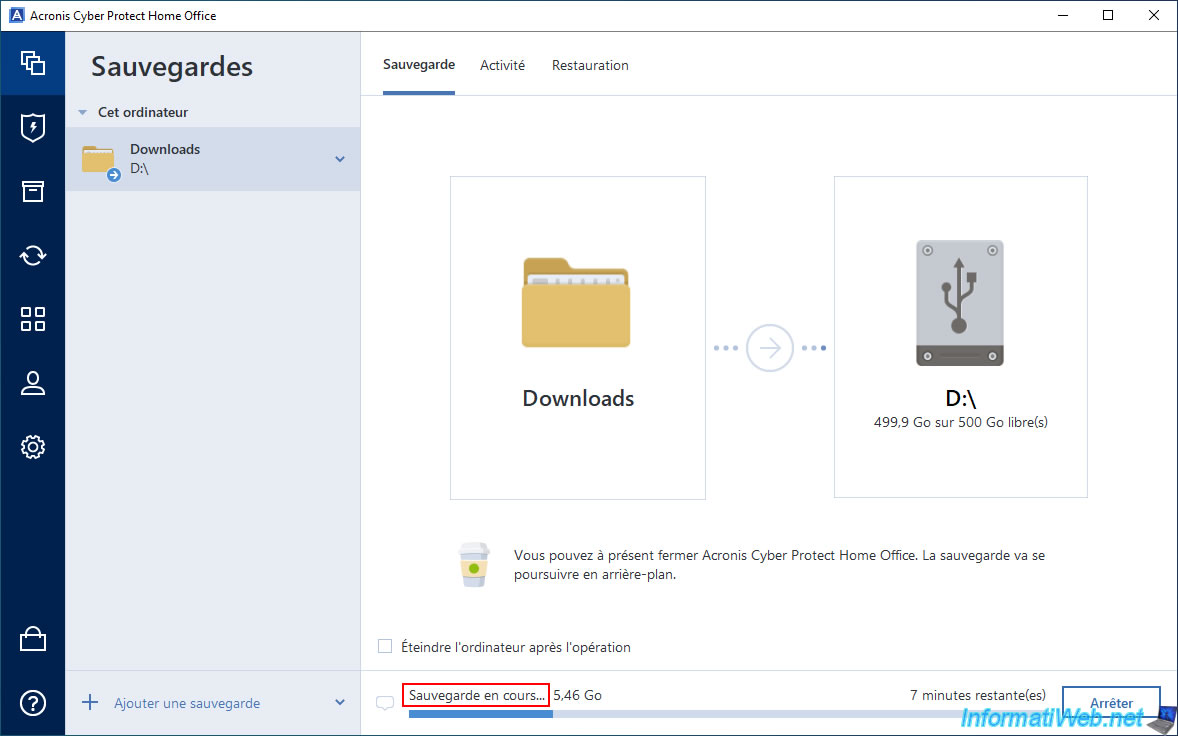Click the Downloads folder icon in backup list
This screenshot has height=736, width=1178.
tap(99, 161)
